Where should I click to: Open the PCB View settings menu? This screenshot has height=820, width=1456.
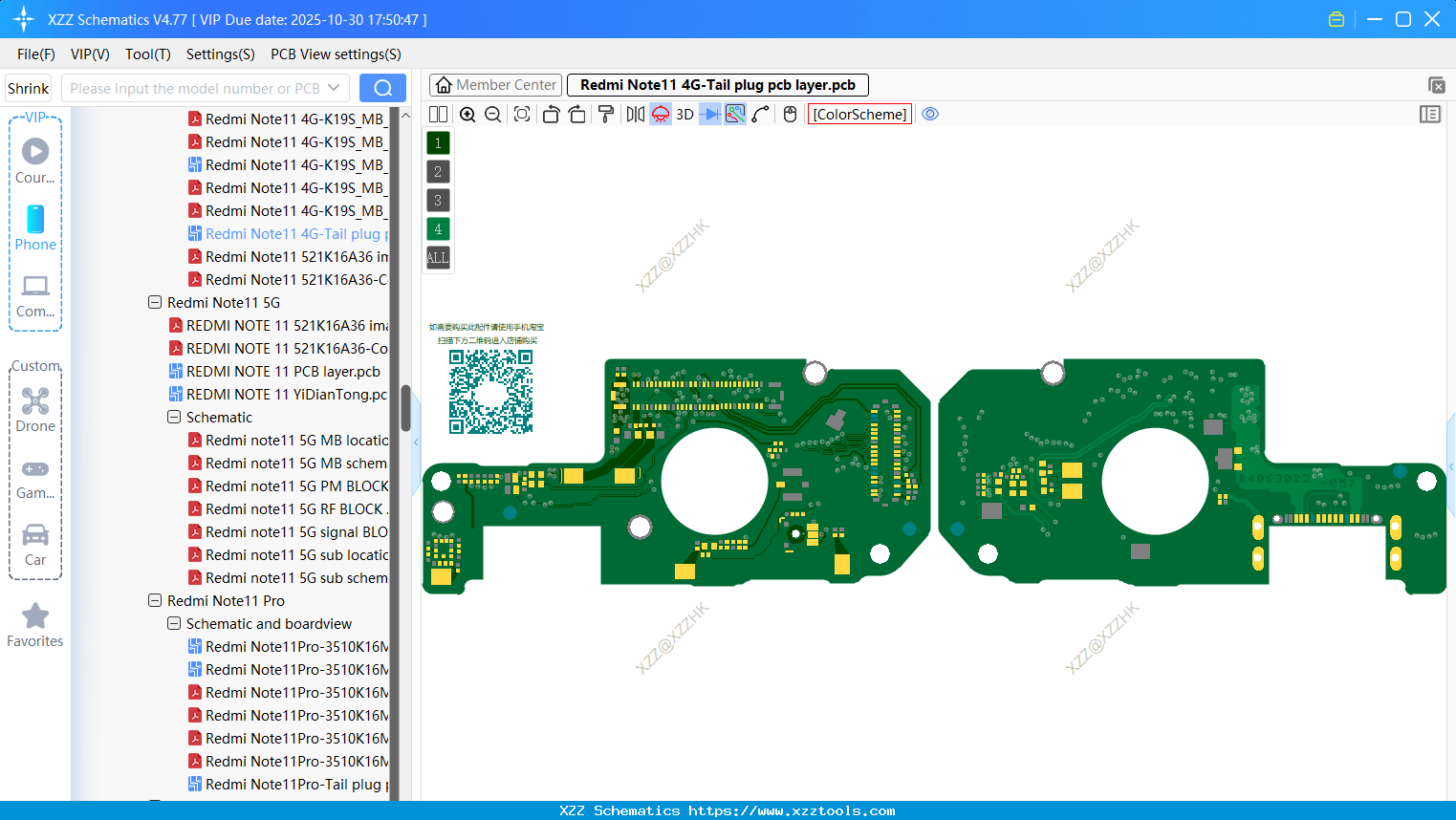[335, 54]
